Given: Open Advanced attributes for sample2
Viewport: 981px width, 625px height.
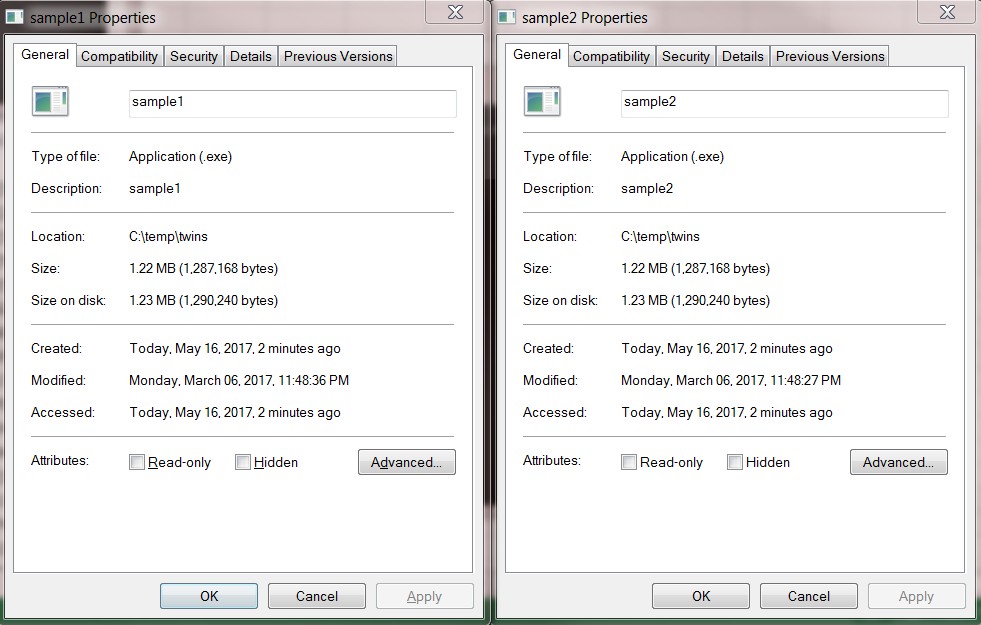Looking at the screenshot, I should pyautogui.click(x=898, y=462).
